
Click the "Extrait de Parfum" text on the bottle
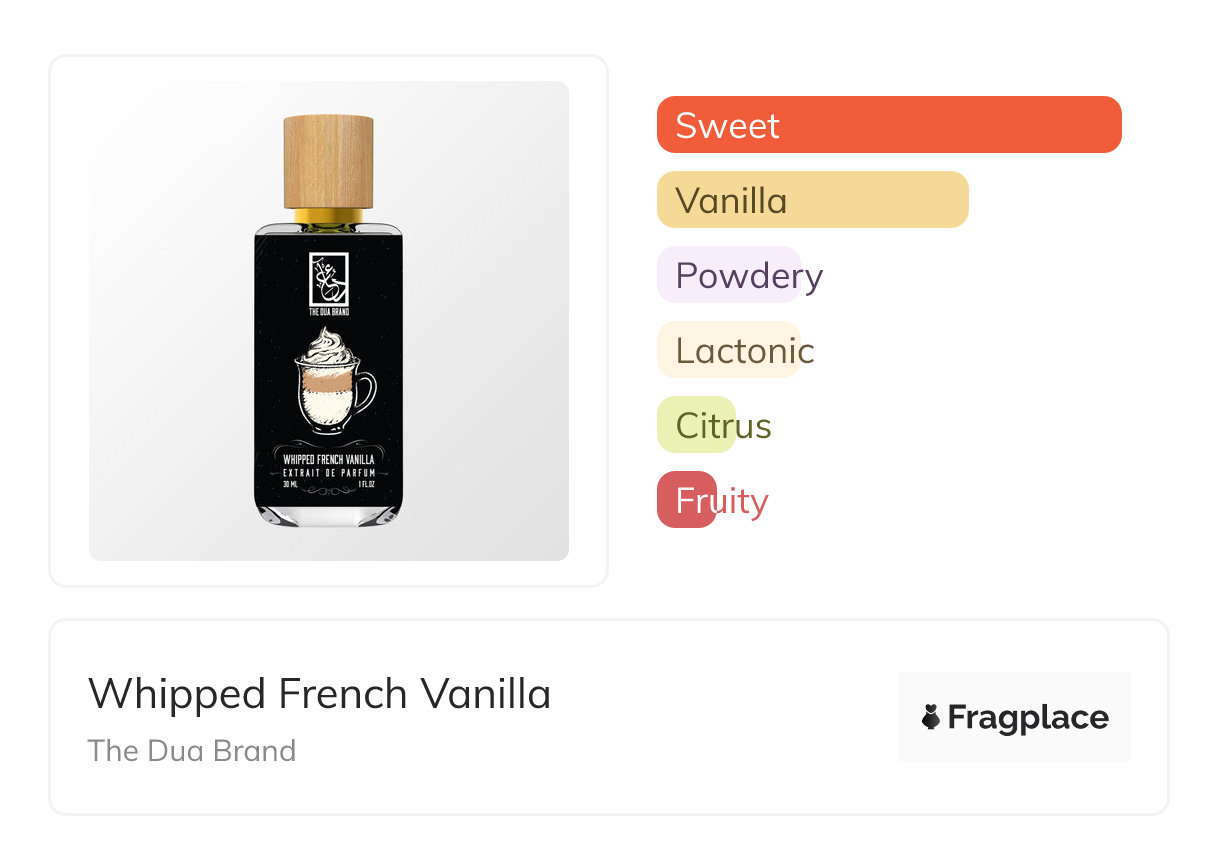pos(329,471)
